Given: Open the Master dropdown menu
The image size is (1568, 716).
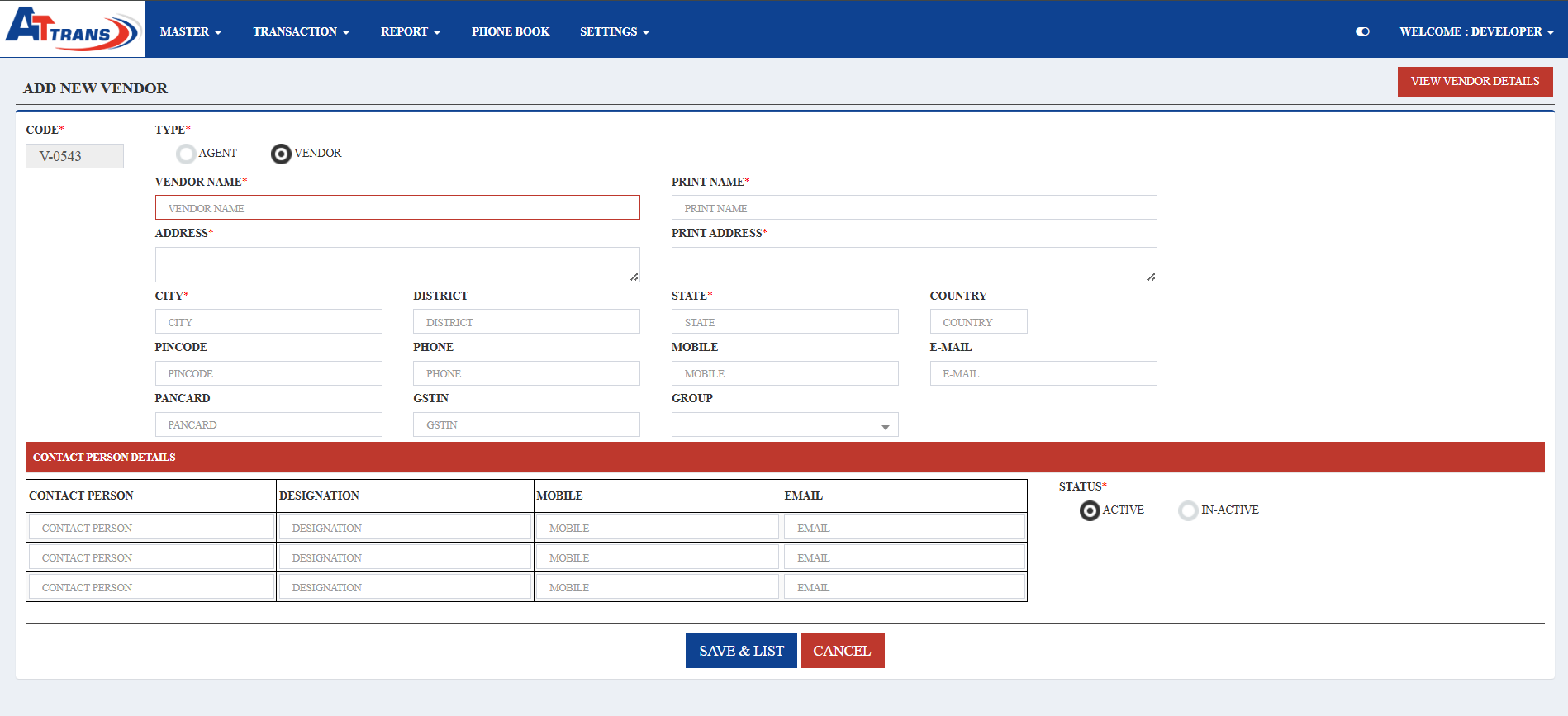Looking at the screenshot, I should pyautogui.click(x=190, y=31).
